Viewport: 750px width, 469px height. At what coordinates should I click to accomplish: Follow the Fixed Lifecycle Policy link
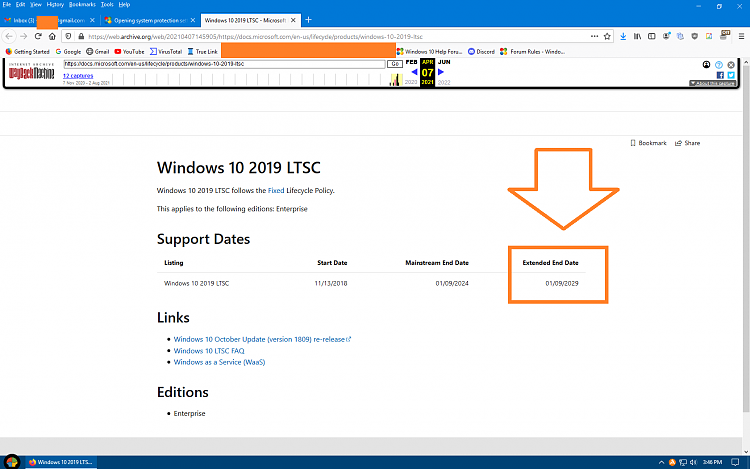[x=276, y=190]
